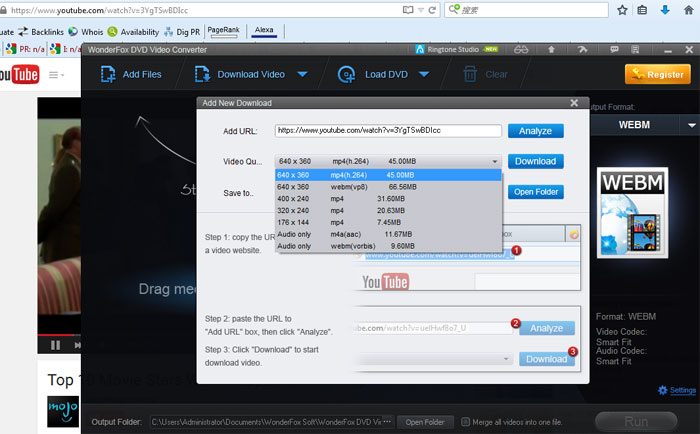Click Availability in the SEO toolbar

point(133,32)
